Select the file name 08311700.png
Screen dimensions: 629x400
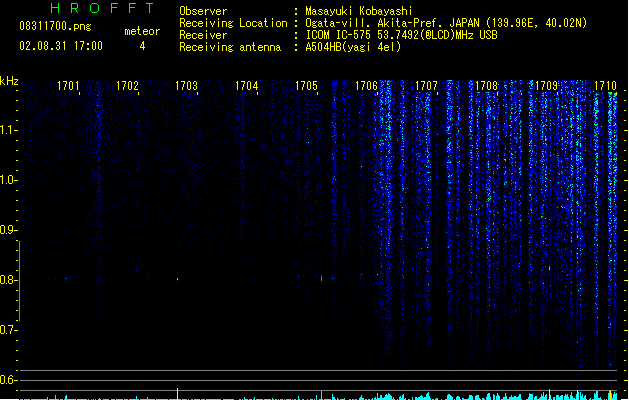55,26
